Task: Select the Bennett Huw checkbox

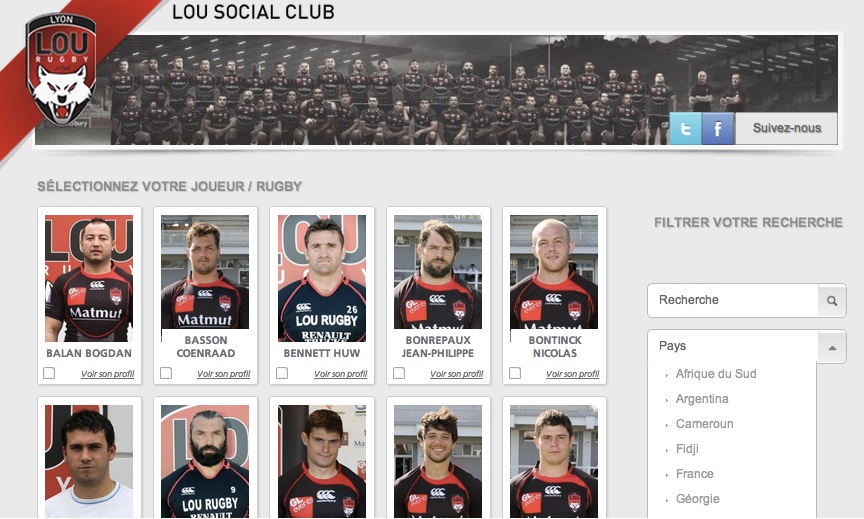Action: tap(282, 373)
